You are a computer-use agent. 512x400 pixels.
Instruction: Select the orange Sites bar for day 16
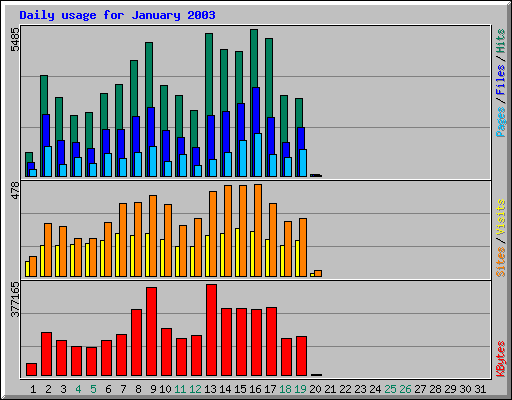click(258, 230)
